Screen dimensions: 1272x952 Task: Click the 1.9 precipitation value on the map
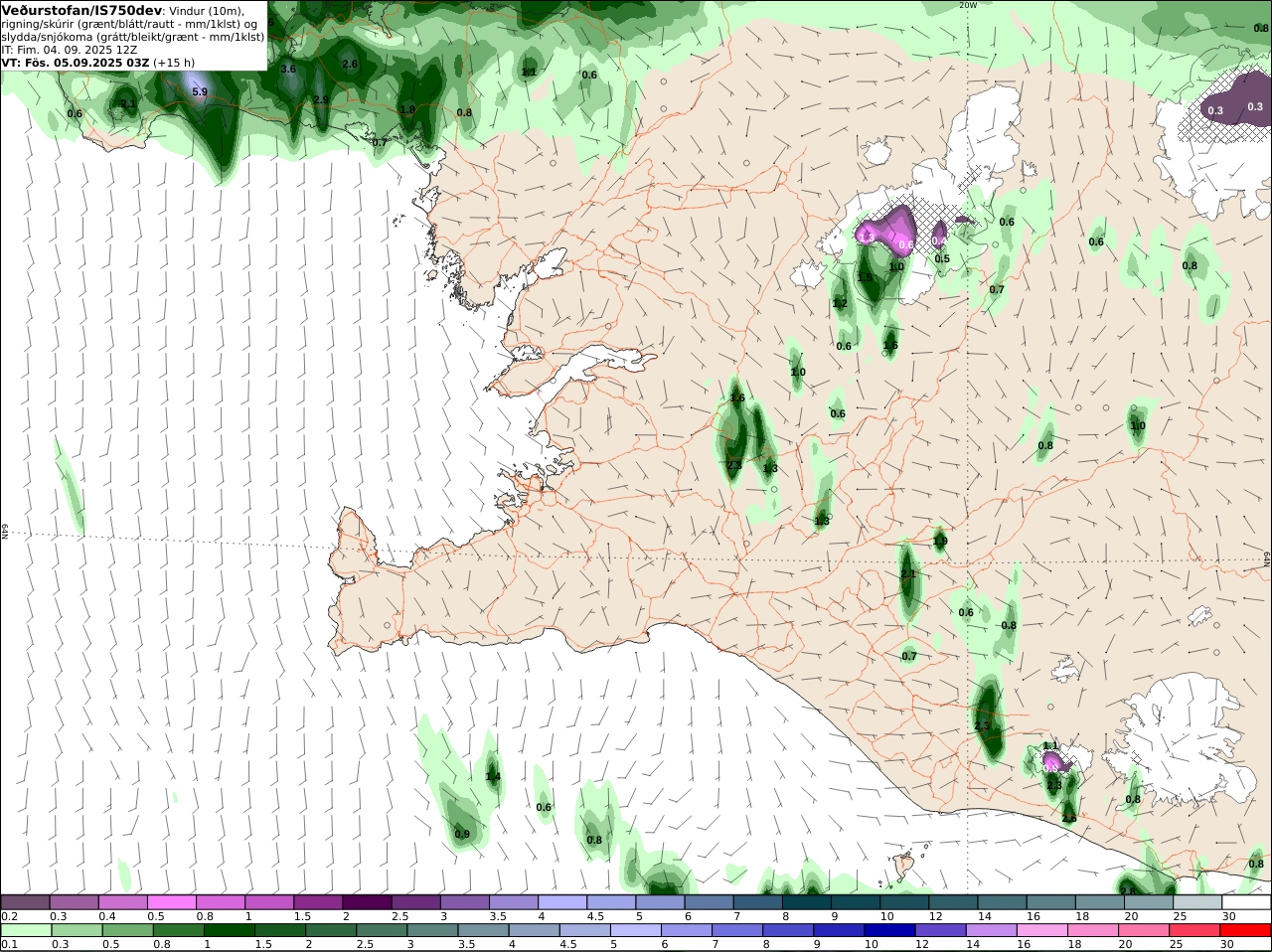pos(940,542)
